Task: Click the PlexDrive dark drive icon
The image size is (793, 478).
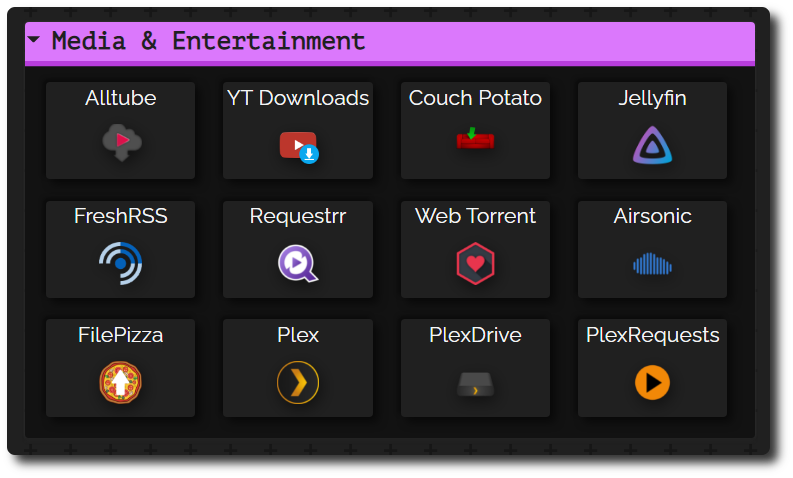Action: tap(475, 384)
